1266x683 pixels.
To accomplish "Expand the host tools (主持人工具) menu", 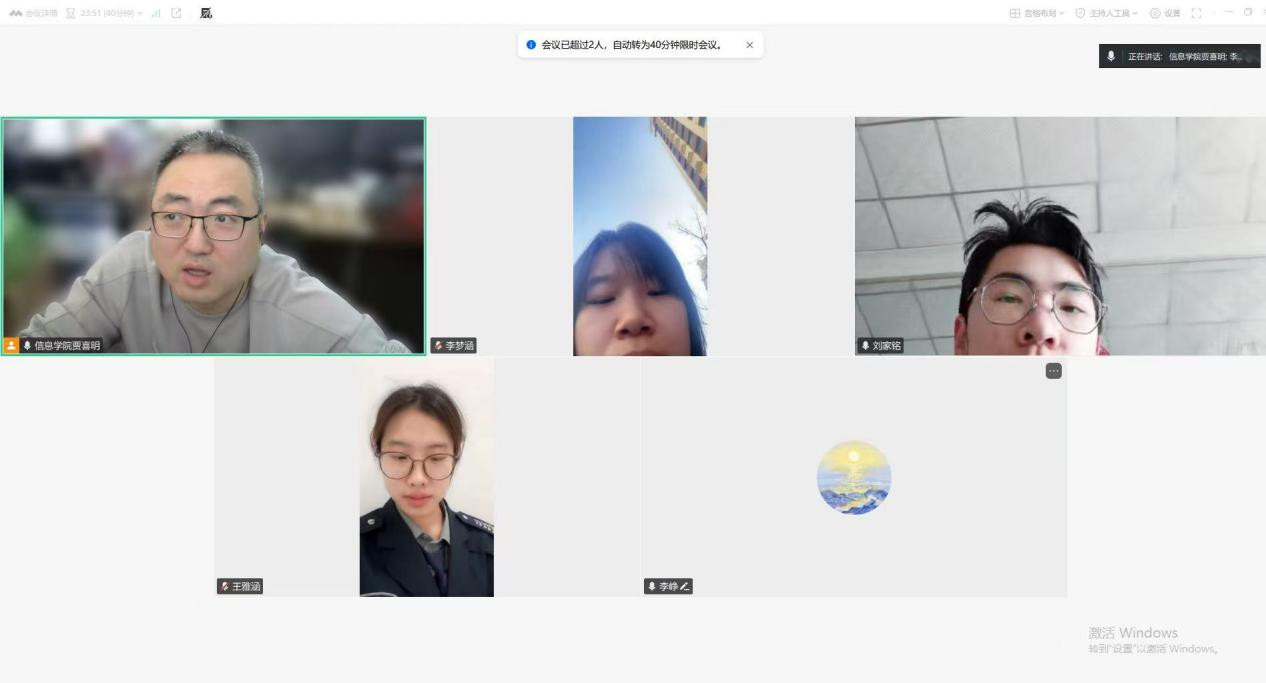I will click(x=1106, y=13).
